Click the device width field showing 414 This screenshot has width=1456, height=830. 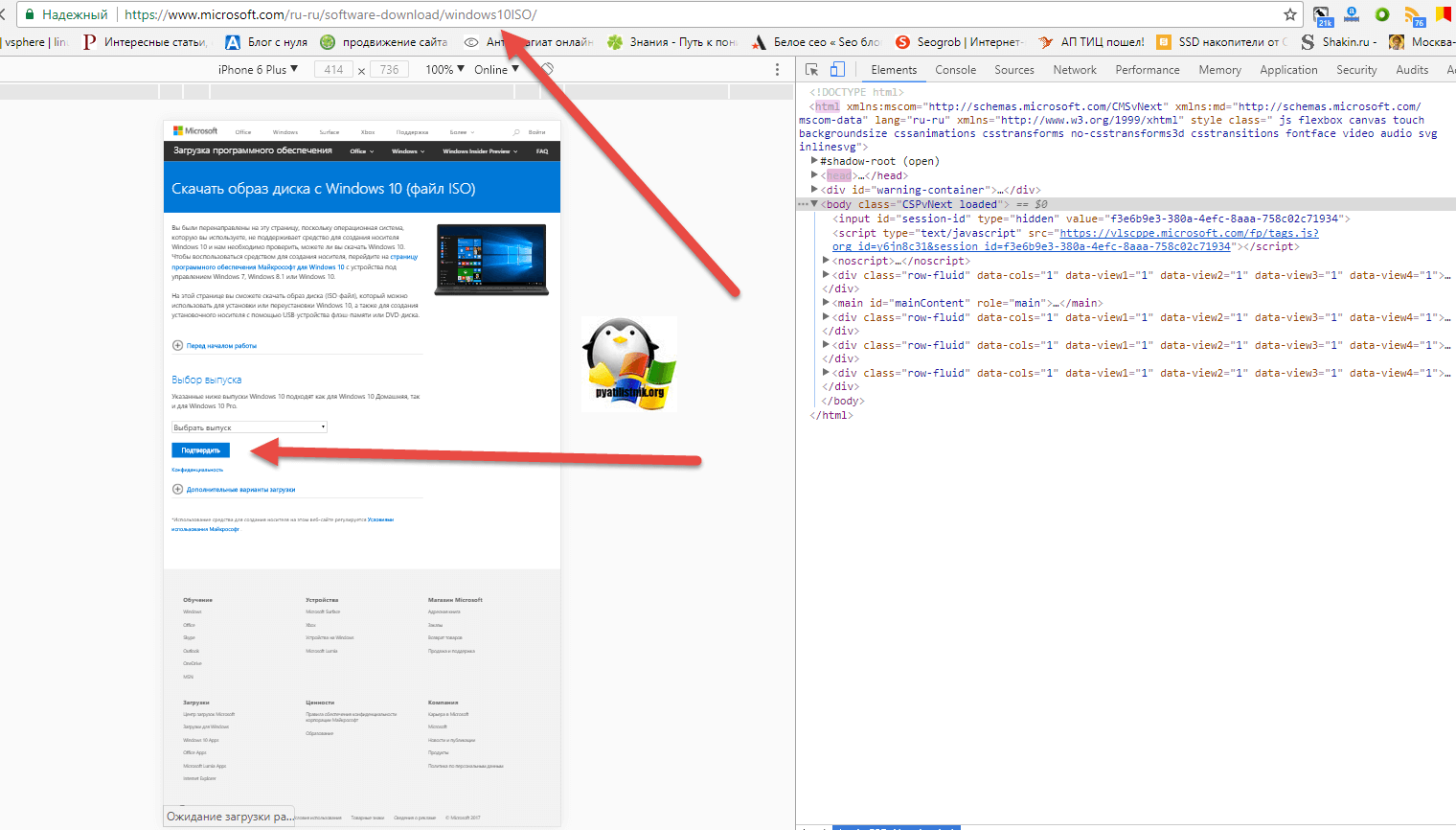point(333,70)
